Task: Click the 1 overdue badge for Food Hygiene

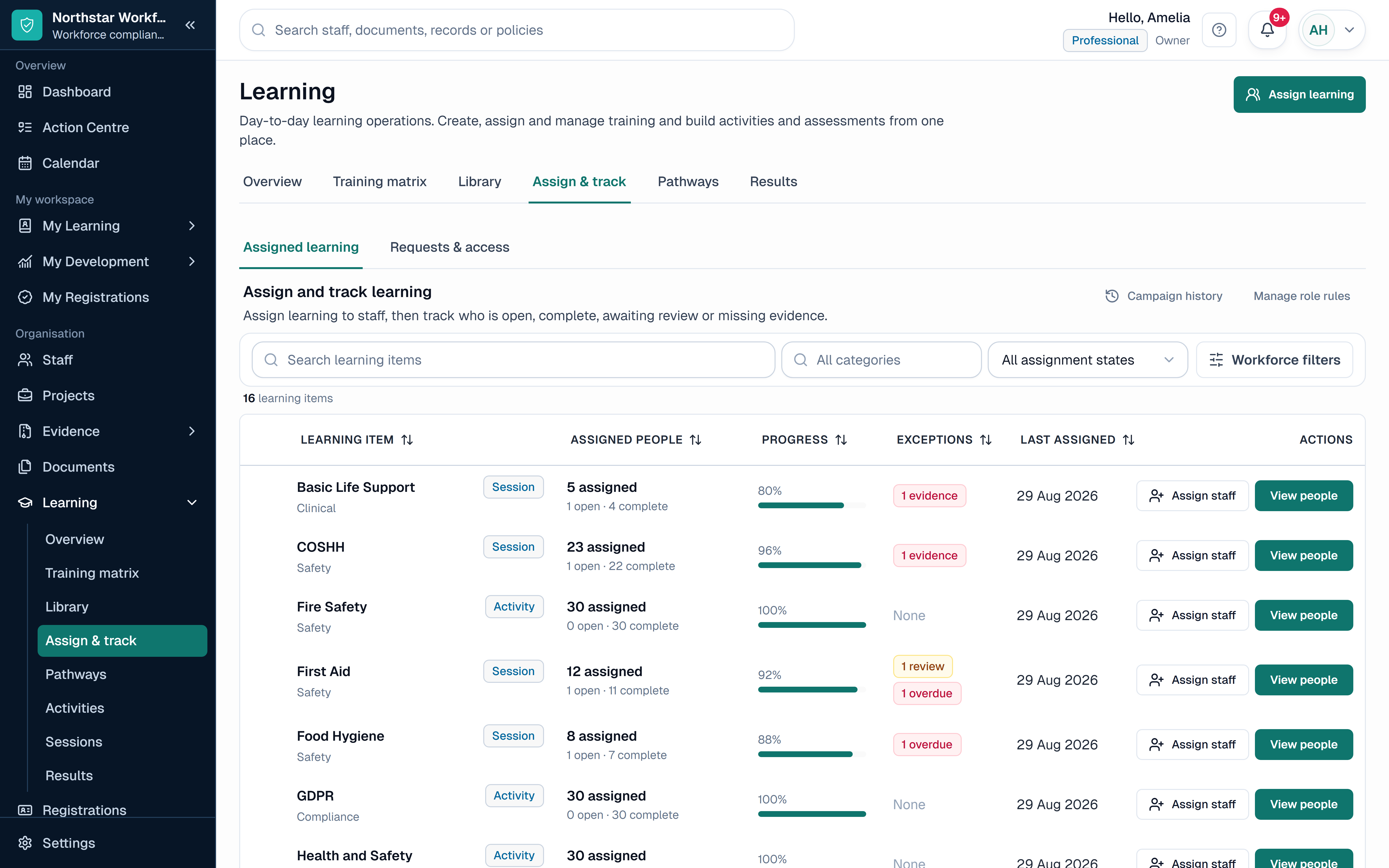Action: 927,744
